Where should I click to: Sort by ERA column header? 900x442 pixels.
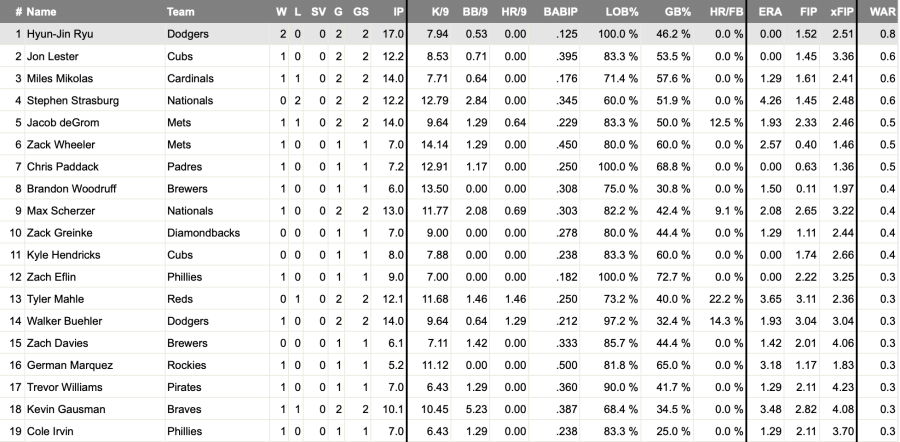tap(770, 11)
